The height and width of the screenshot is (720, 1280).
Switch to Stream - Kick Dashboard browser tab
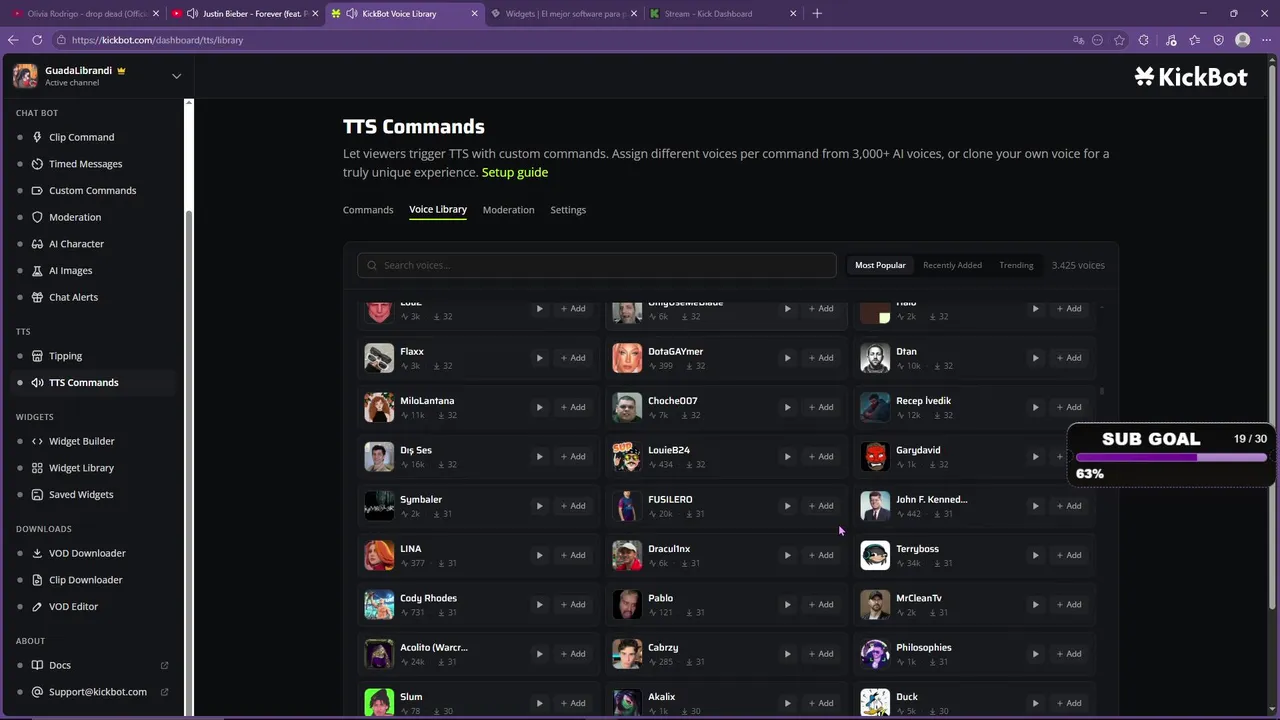(x=722, y=14)
